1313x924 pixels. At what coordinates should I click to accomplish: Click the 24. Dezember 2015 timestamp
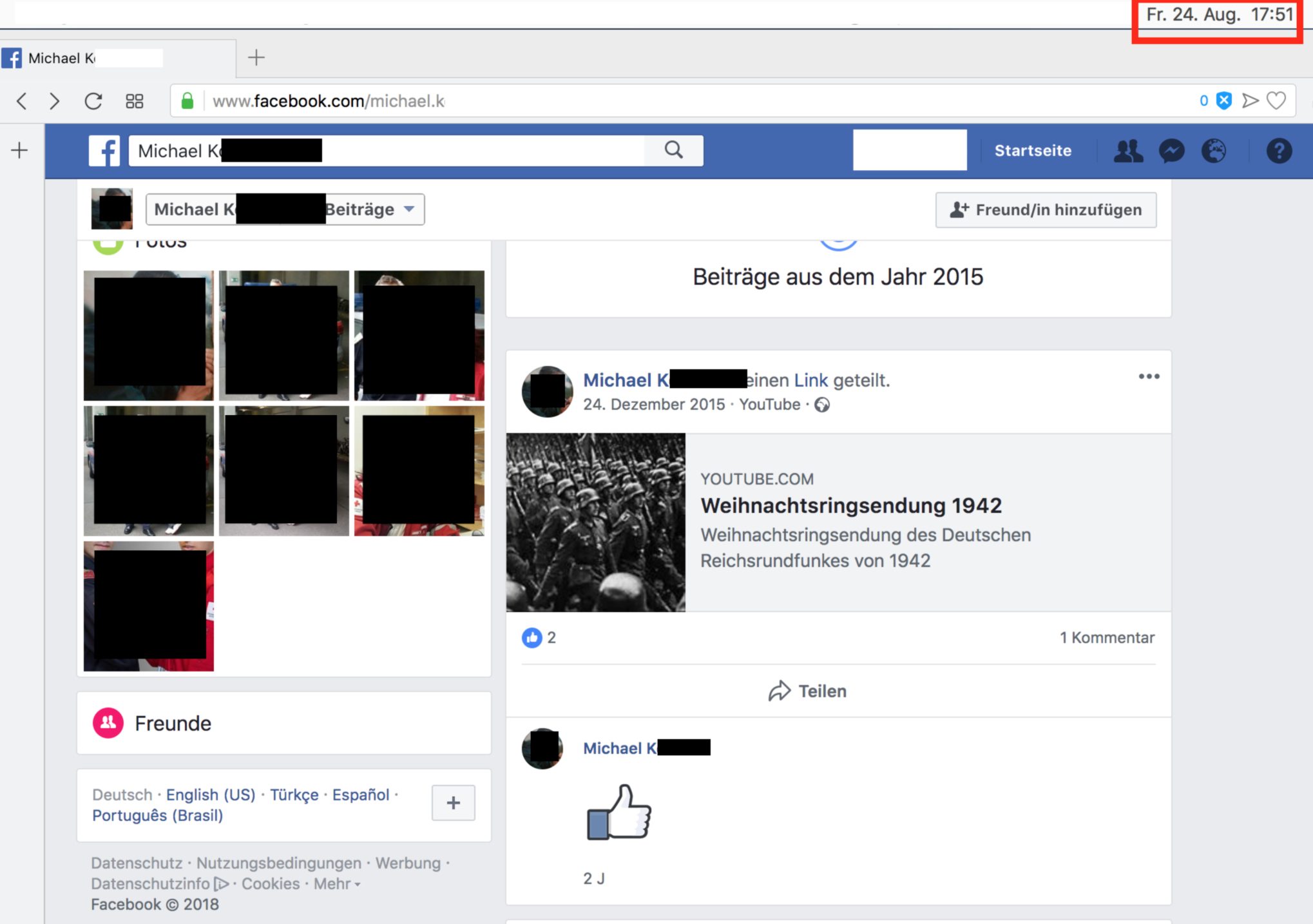654,405
